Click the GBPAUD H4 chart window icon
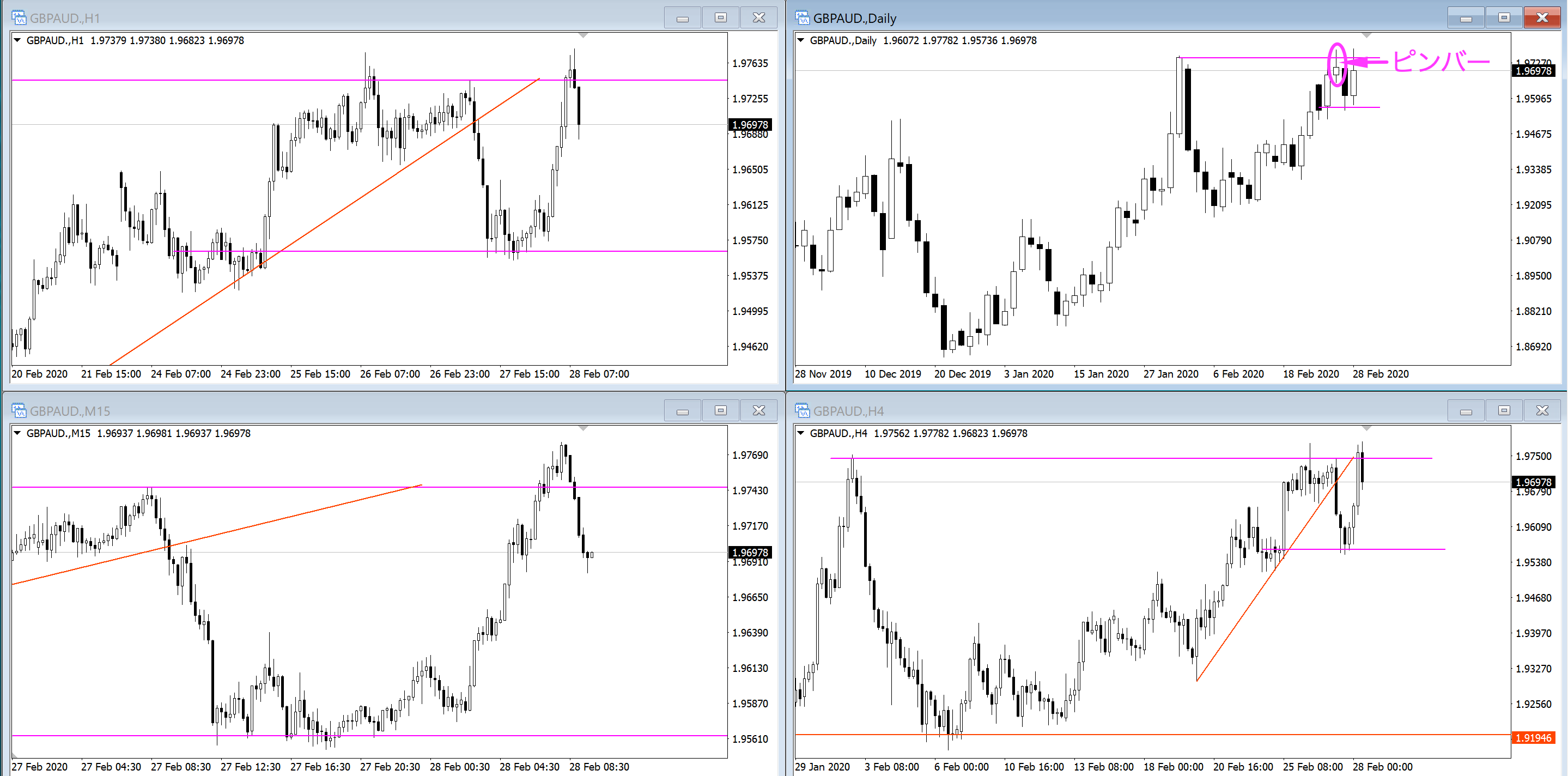 click(803, 411)
